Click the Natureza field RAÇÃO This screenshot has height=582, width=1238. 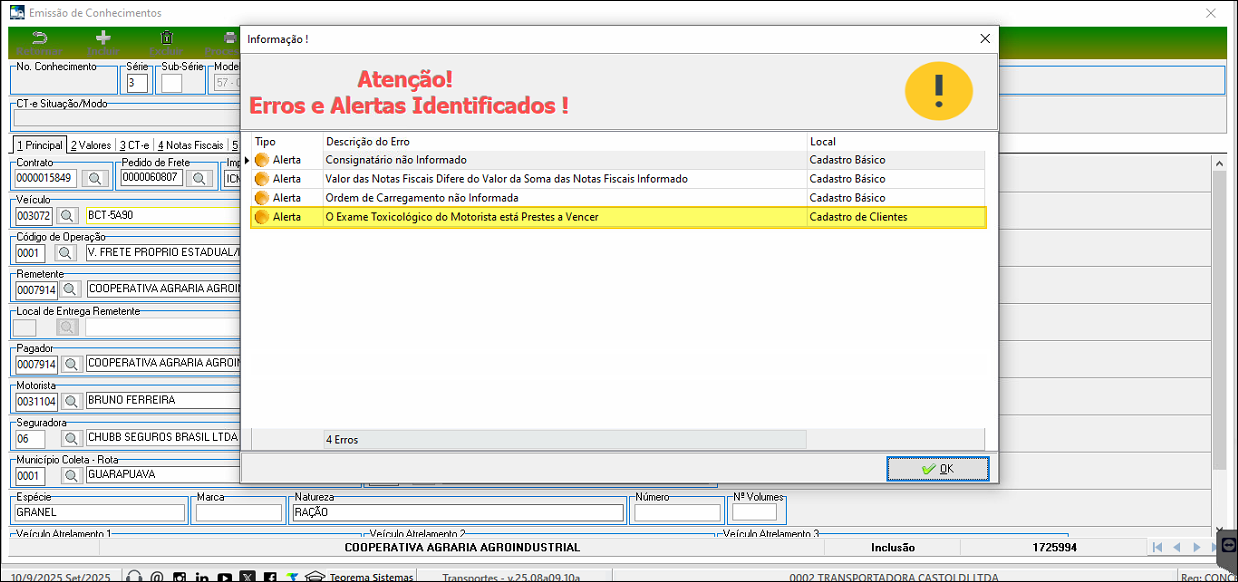[458, 512]
